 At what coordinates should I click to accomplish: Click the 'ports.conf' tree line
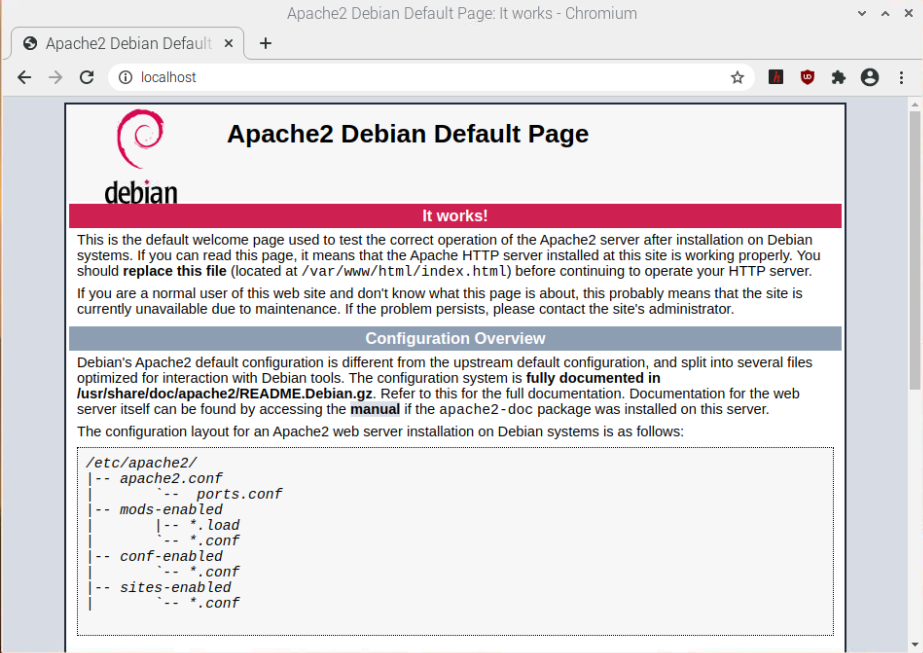pos(240,494)
